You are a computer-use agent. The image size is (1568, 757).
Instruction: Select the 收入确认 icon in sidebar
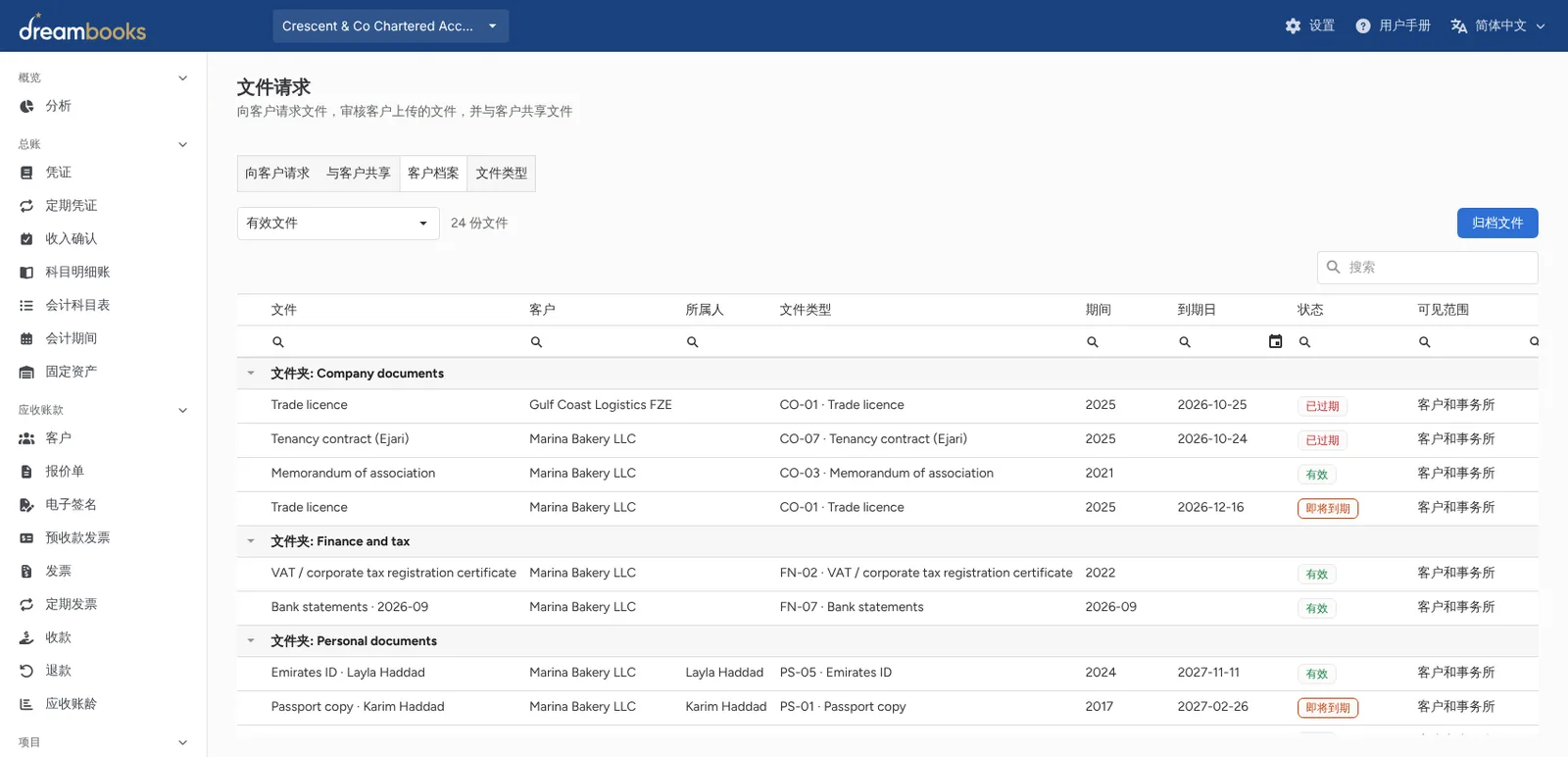coord(26,239)
